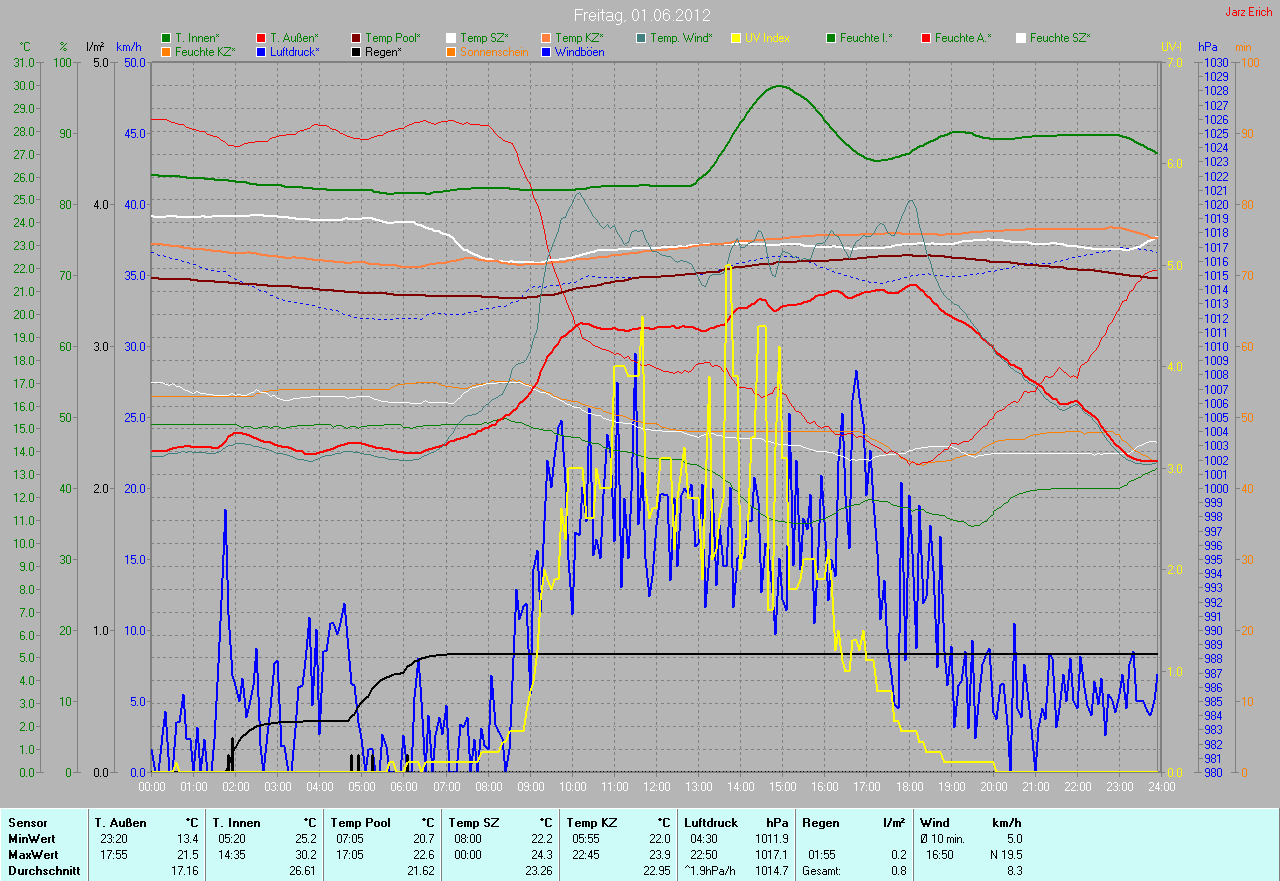Viewport: 1280px width, 881px height.
Task: Click the Feuchte A.* legend label
Action: pos(963,38)
